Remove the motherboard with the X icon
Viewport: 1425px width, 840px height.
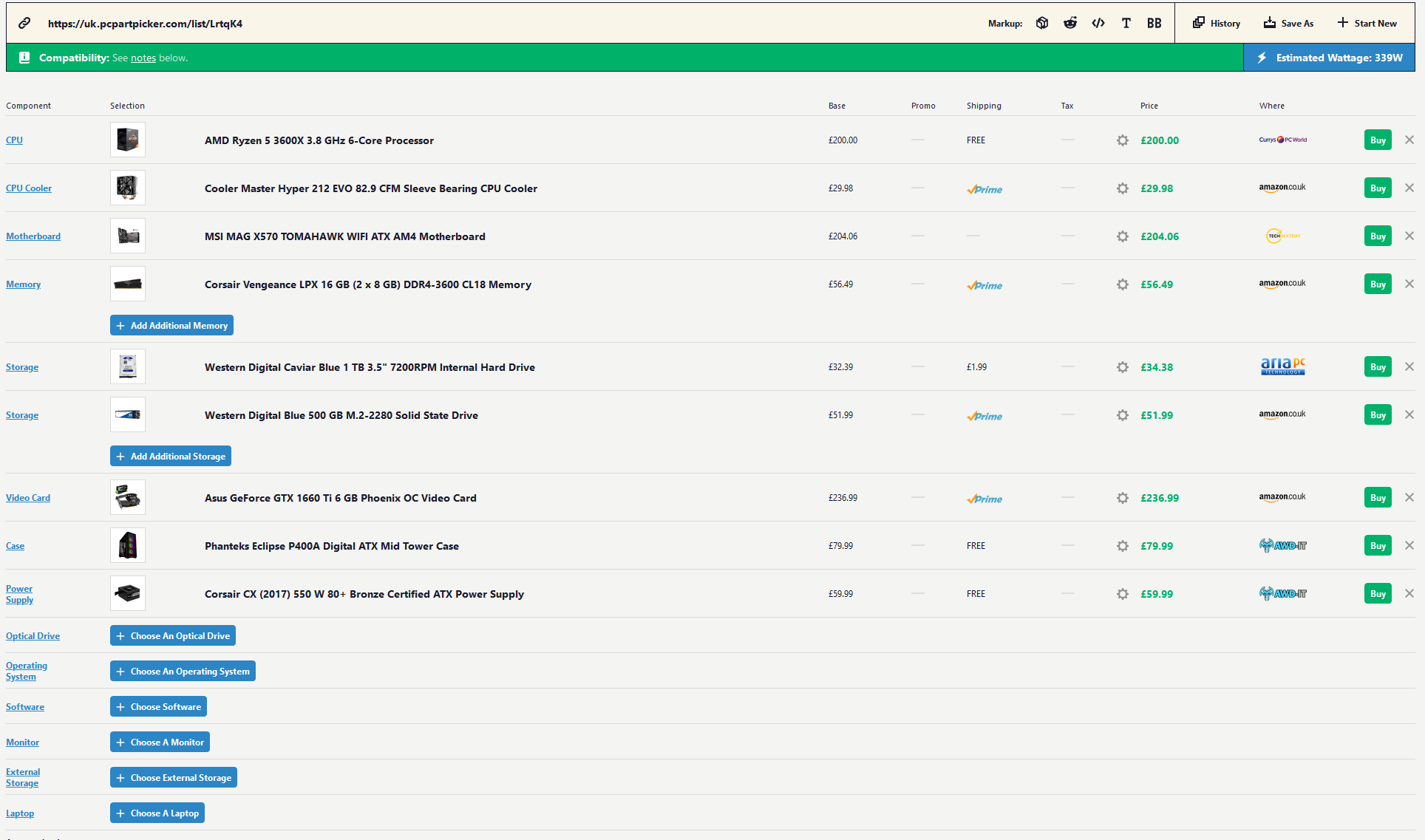[x=1409, y=236]
